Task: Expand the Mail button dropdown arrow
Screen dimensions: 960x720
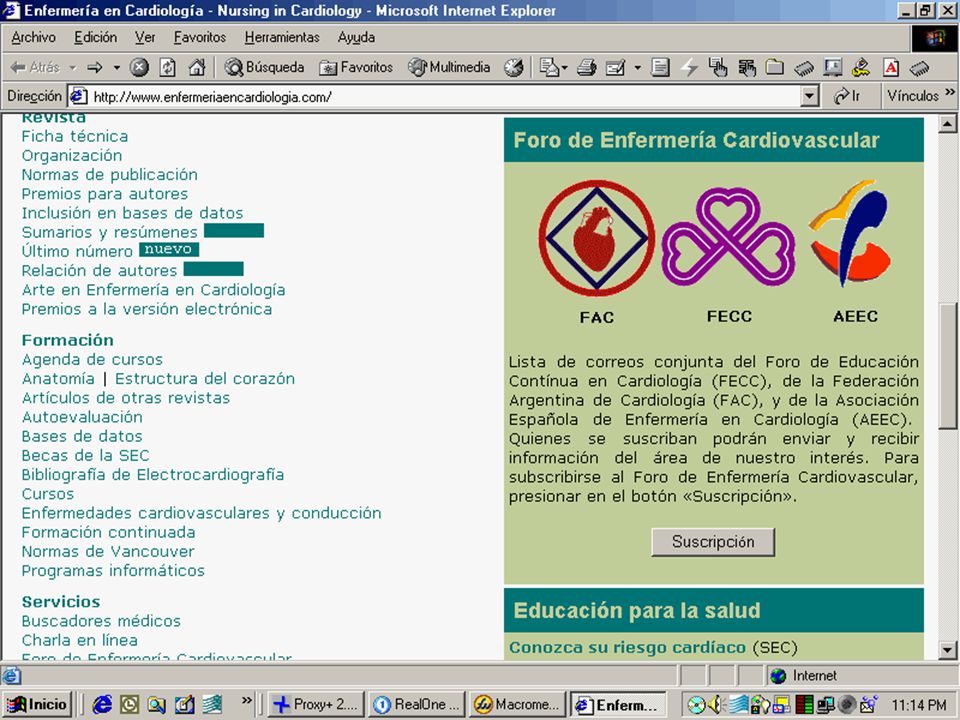Action: click(x=564, y=67)
